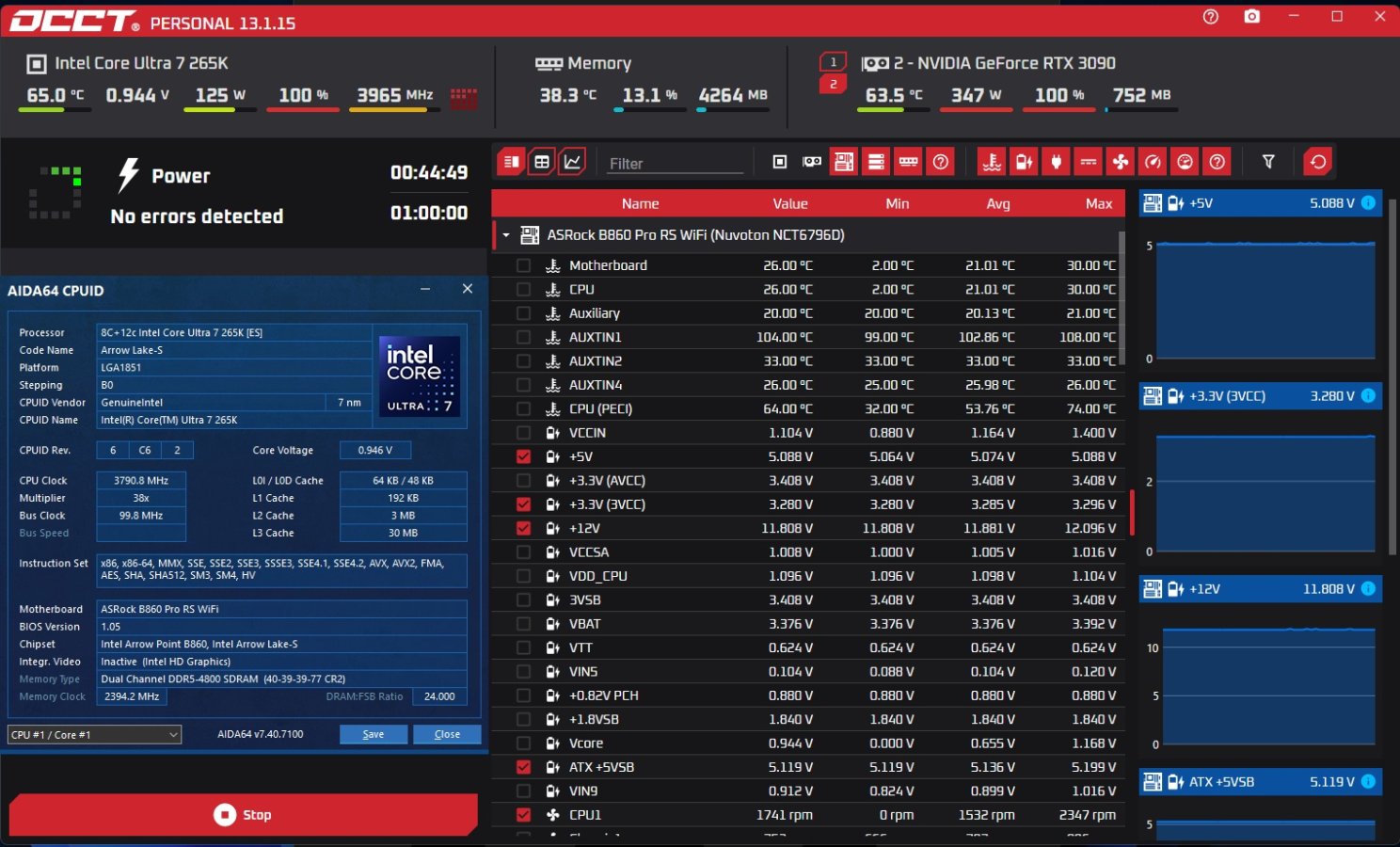1400x847 pixels.
Task: Uncheck the +12V sensor checkbox
Action: coord(523,528)
